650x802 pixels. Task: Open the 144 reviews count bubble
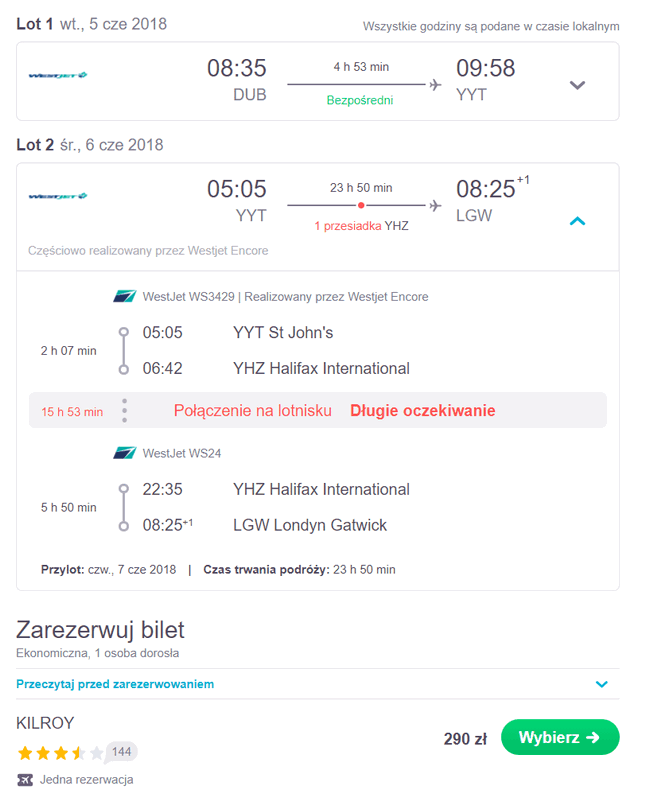pyautogui.click(x=122, y=752)
